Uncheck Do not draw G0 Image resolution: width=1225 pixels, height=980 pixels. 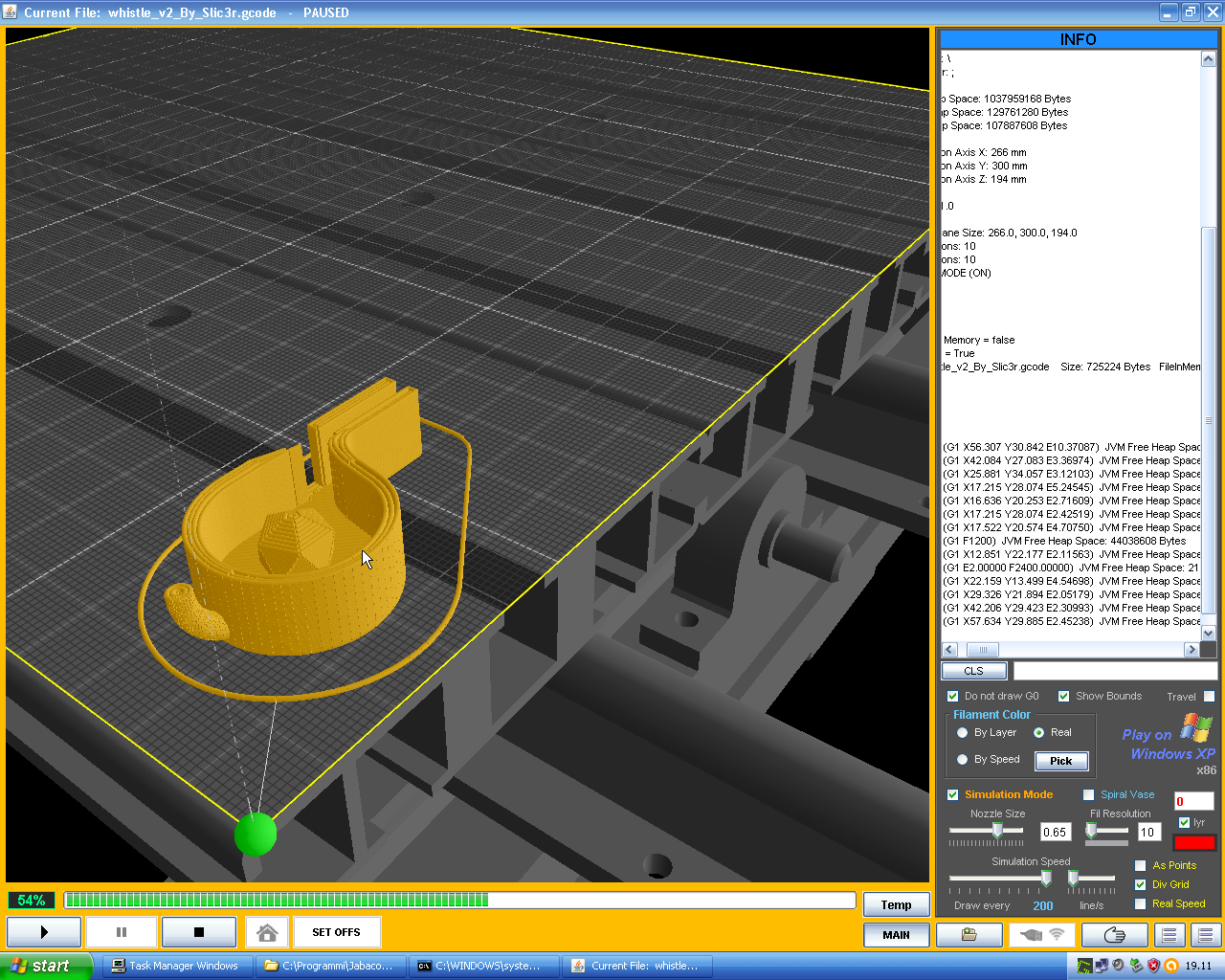pyautogui.click(x=952, y=697)
